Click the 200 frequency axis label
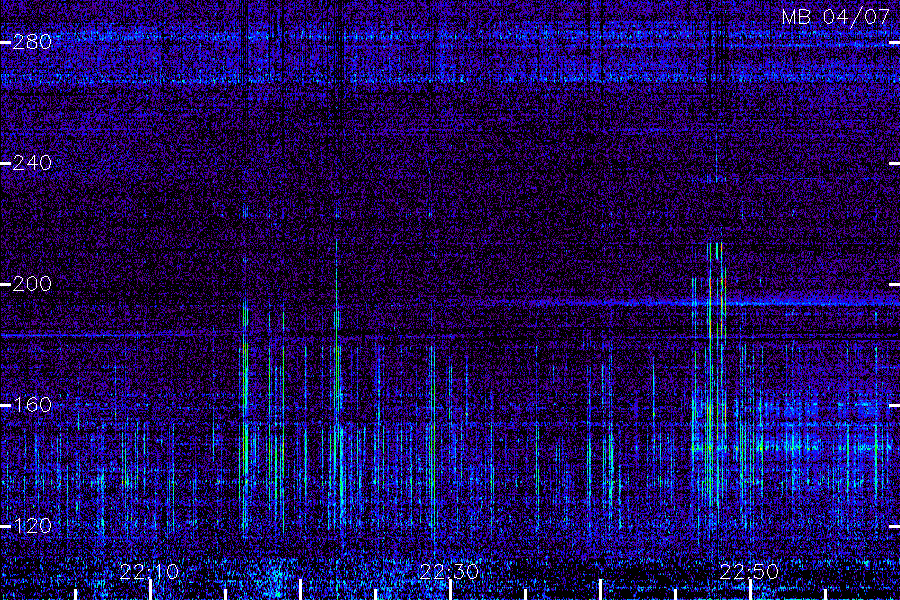The height and width of the screenshot is (600, 900). (32, 284)
